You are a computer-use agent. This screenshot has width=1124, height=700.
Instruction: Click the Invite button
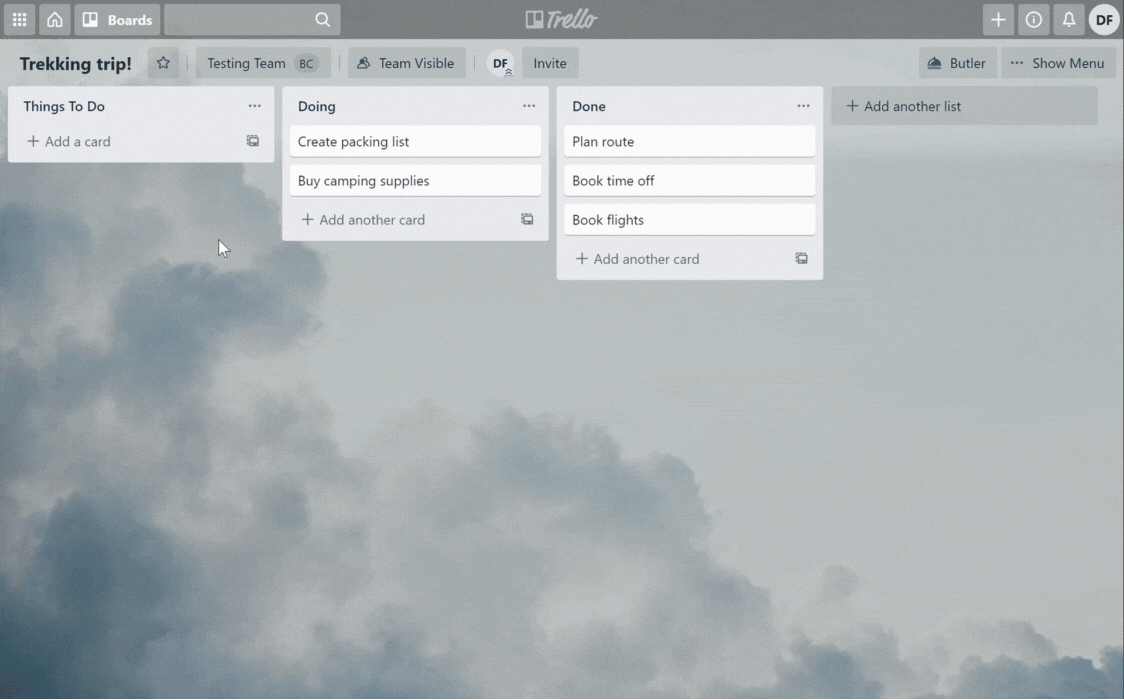tap(550, 62)
